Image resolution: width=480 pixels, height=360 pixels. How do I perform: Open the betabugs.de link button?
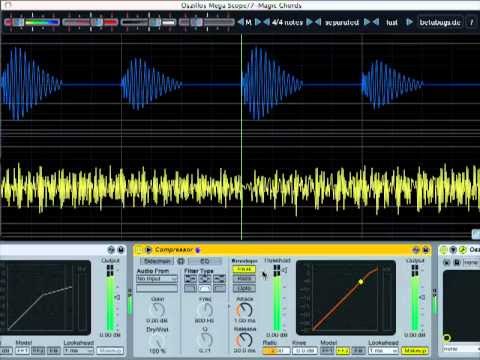click(x=440, y=22)
